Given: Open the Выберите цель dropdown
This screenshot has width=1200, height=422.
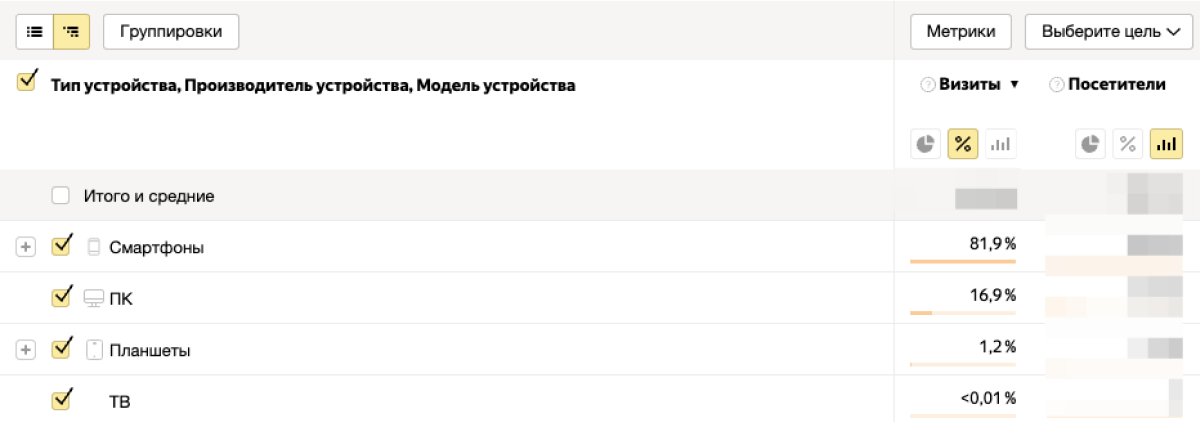Looking at the screenshot, I should click(1110, 31).
